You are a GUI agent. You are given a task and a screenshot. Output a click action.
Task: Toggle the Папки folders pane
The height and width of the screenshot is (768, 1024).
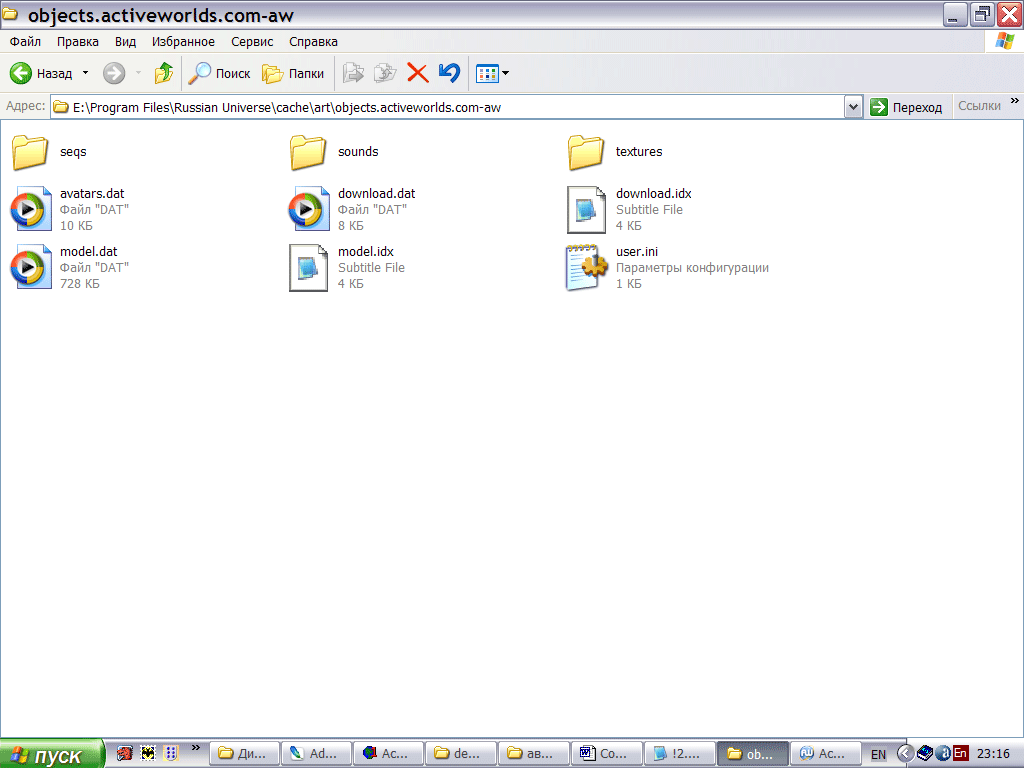click(293, 73)
